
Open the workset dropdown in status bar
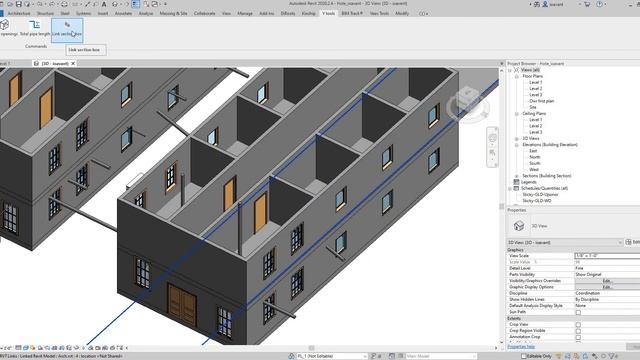pos(332,356)
